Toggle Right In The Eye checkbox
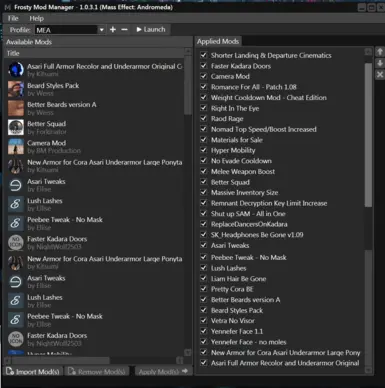Screen dimensions: 385x388 203,108
